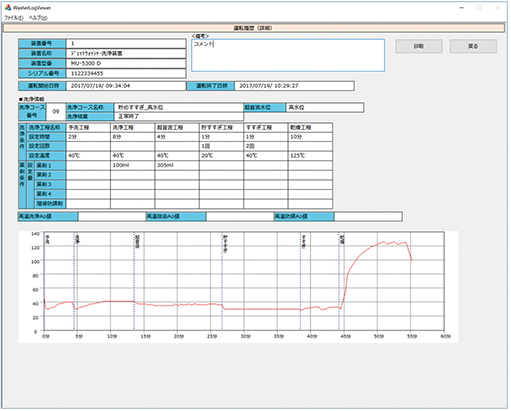Click the 戻る back button
This screenshot has width=511, height=411.
[x=473, y=46]
